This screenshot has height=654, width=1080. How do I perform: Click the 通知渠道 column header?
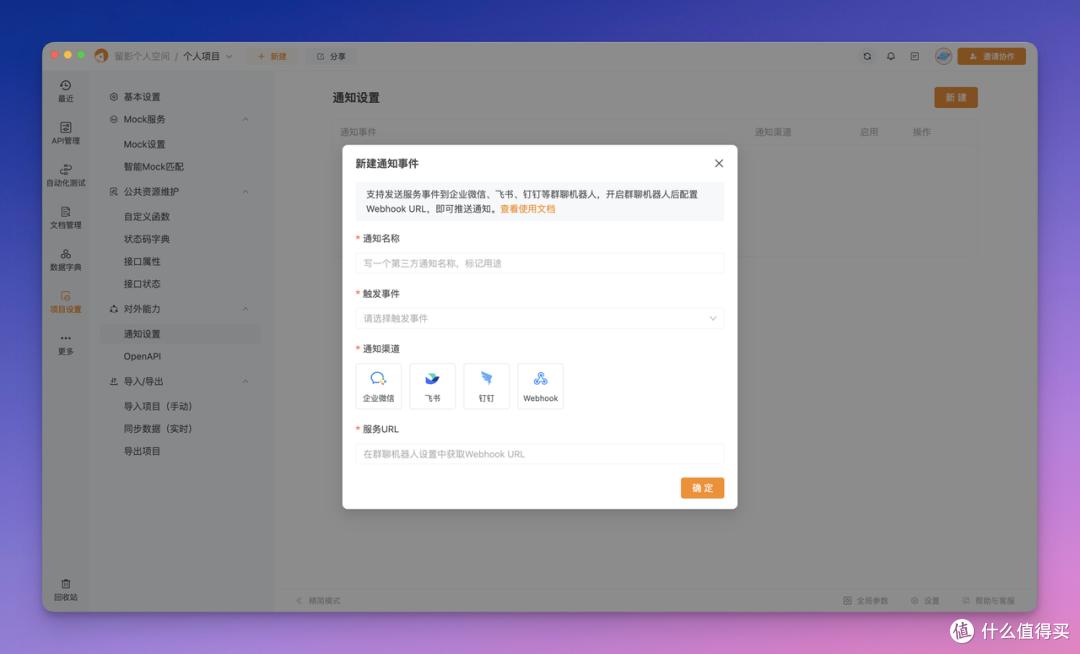tap(773, 132)
